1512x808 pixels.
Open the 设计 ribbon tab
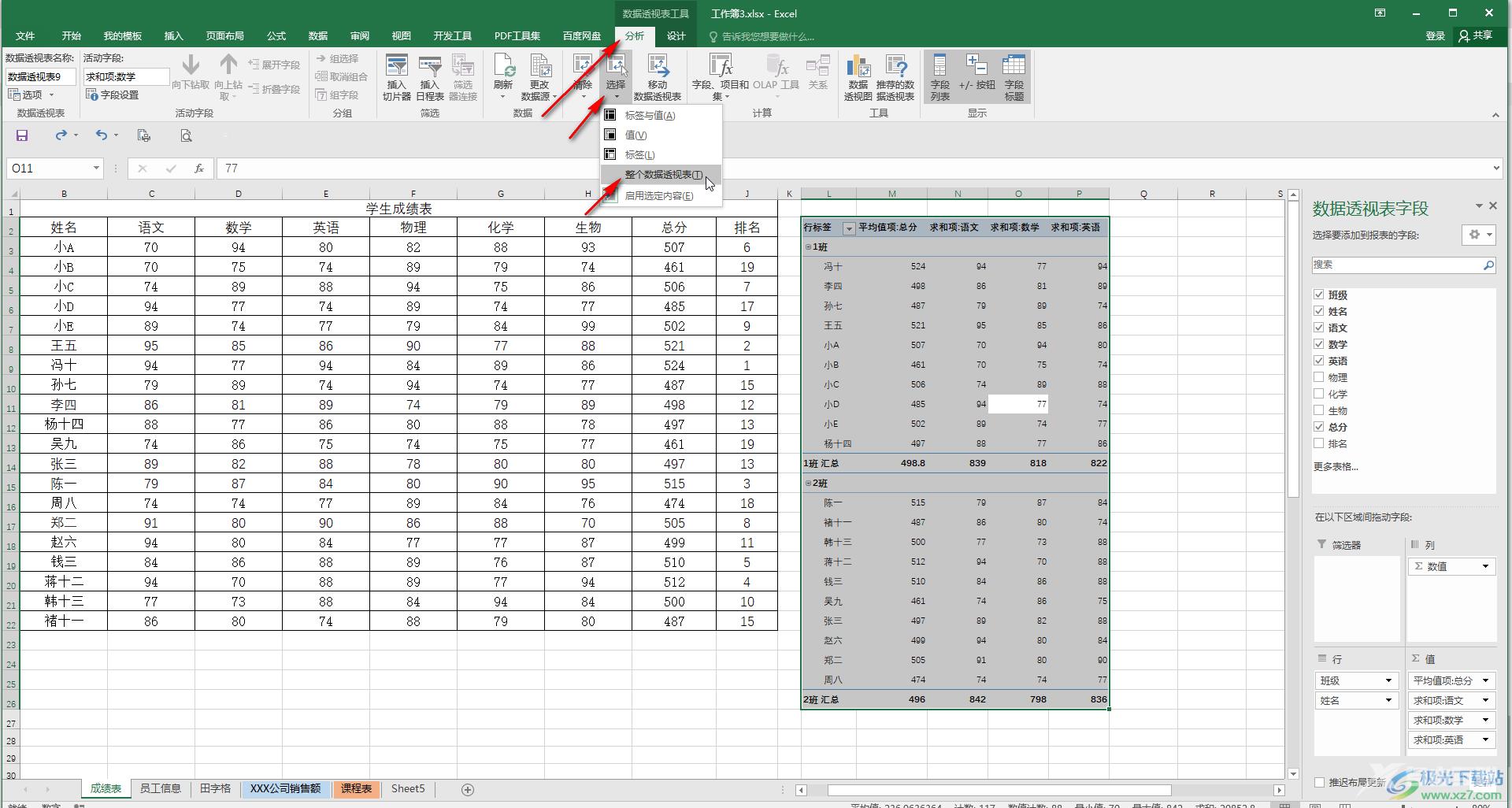[x=676, y=36]
